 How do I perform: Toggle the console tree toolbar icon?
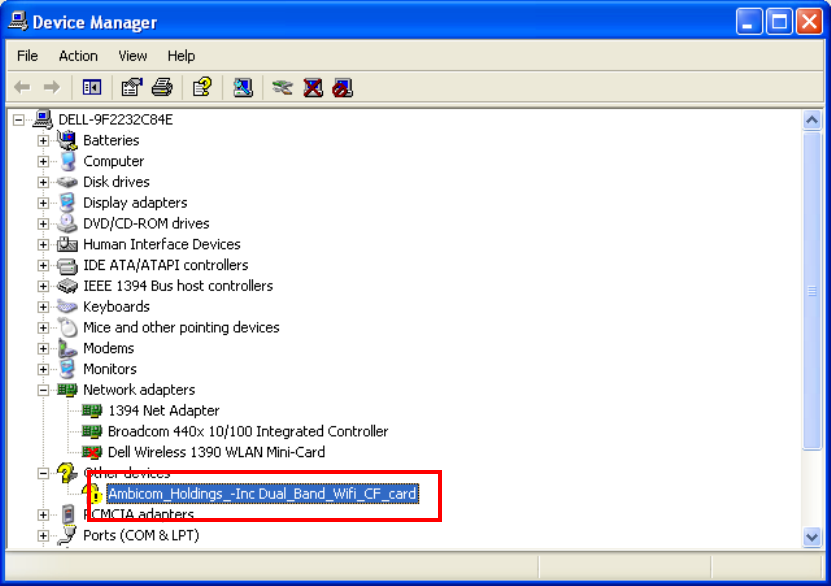point(92,87)
